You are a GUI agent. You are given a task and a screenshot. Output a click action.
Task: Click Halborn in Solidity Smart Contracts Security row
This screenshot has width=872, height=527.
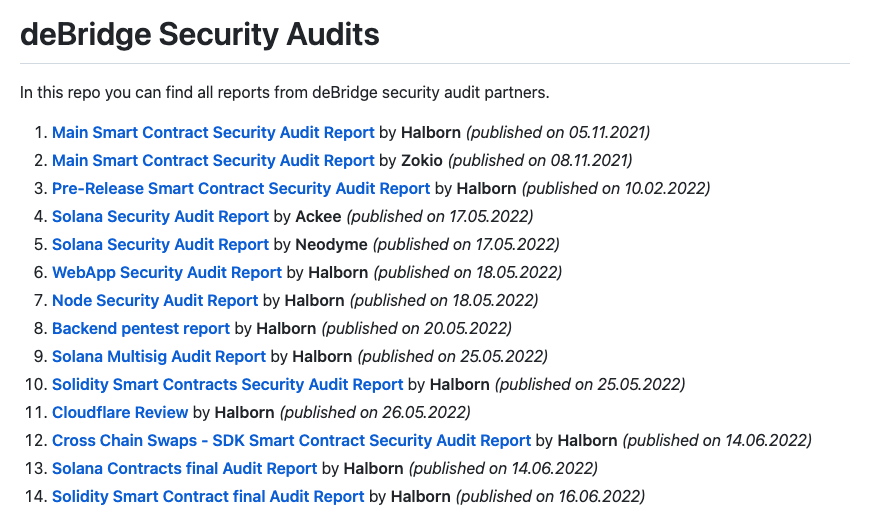[x=460, y=384]
